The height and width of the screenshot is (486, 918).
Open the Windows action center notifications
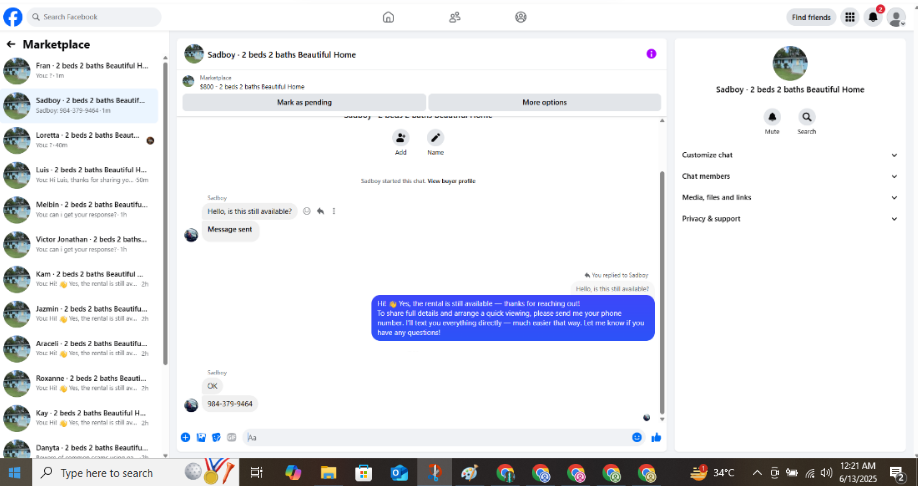coord(896,473)
